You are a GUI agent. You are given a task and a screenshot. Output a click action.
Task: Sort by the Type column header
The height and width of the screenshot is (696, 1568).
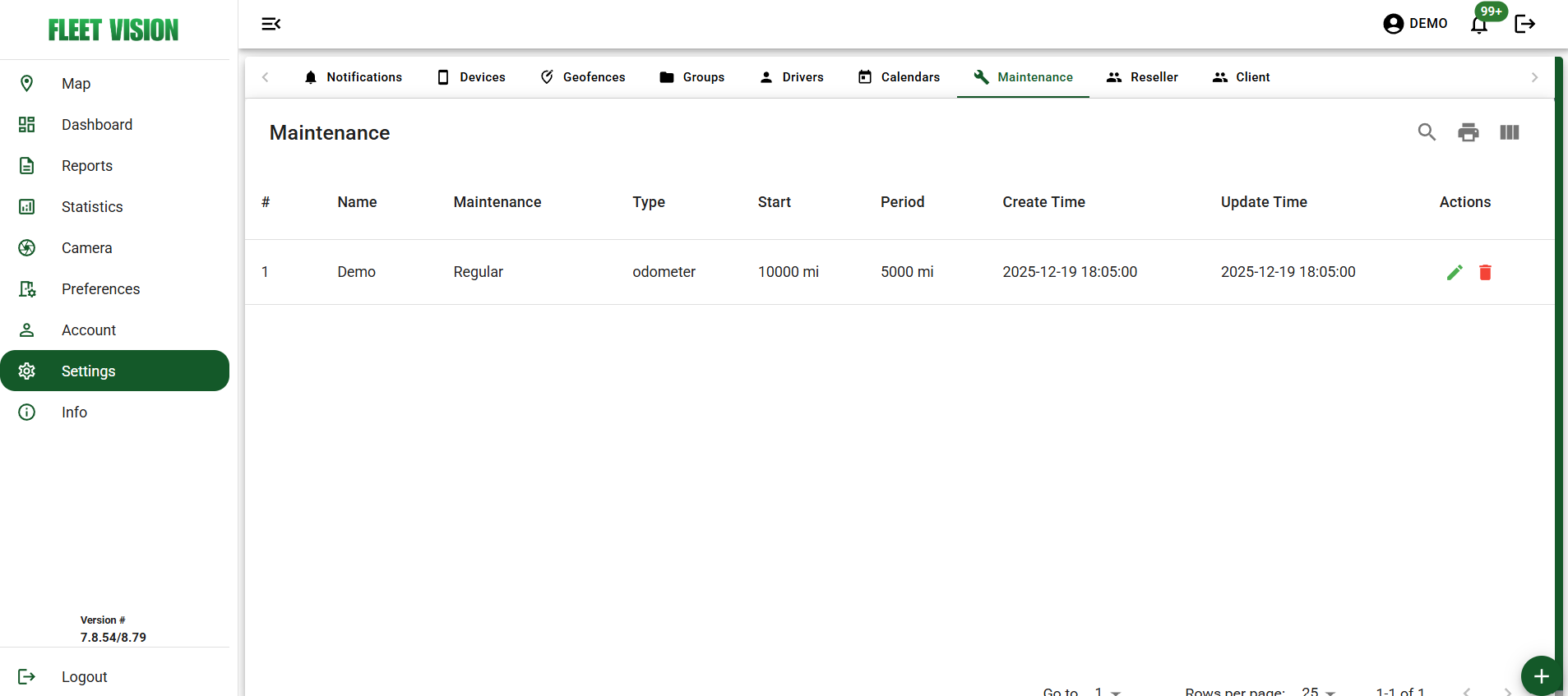point(649,202)
